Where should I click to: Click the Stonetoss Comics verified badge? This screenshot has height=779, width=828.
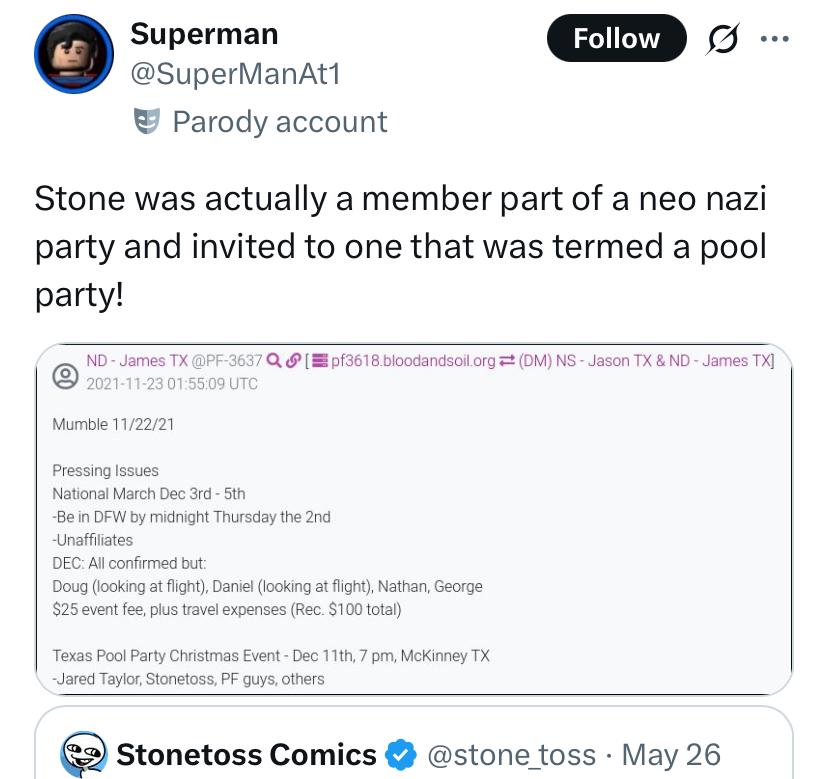400,754
